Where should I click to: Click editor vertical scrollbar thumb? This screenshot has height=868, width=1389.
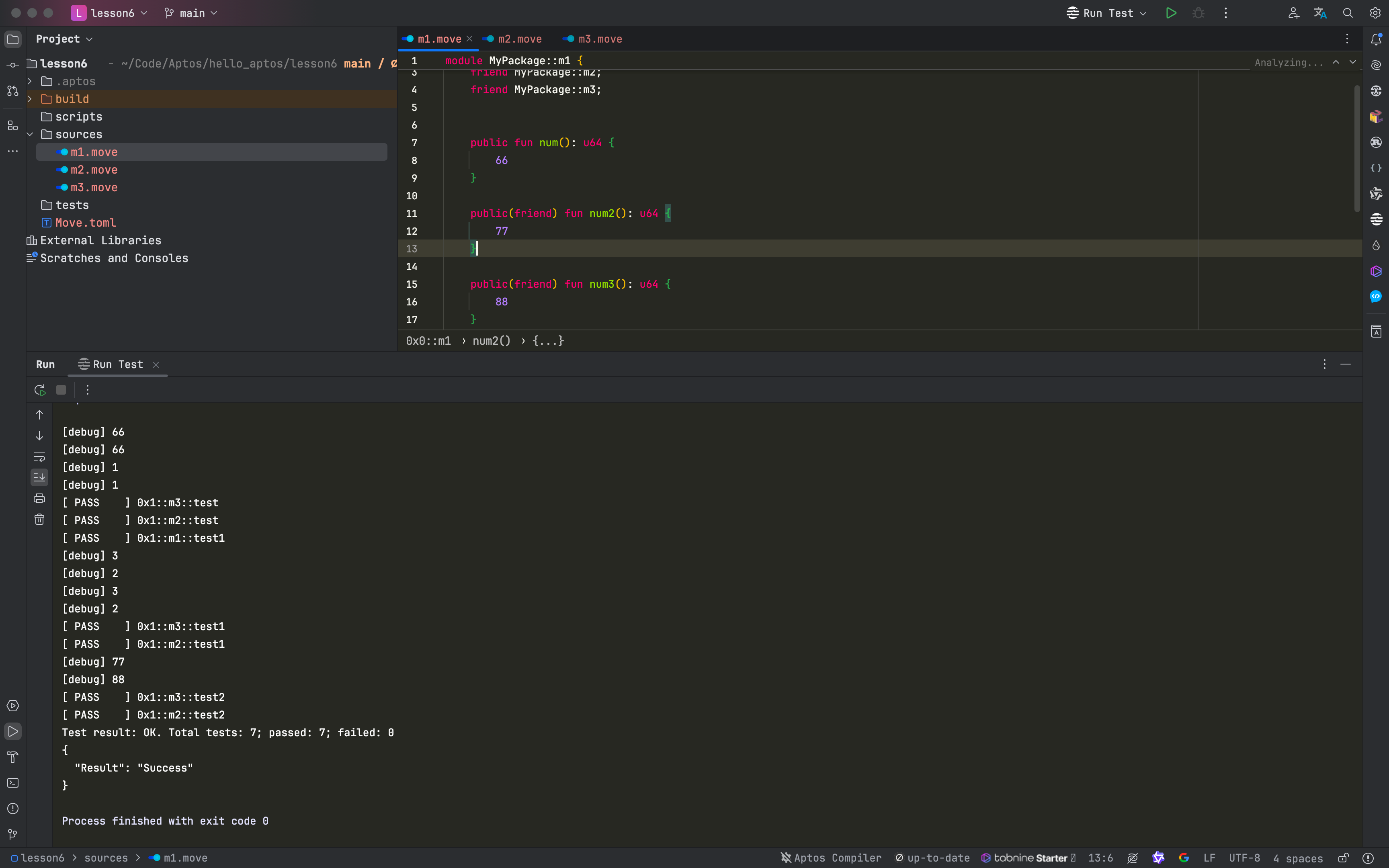coord(1357,148)
